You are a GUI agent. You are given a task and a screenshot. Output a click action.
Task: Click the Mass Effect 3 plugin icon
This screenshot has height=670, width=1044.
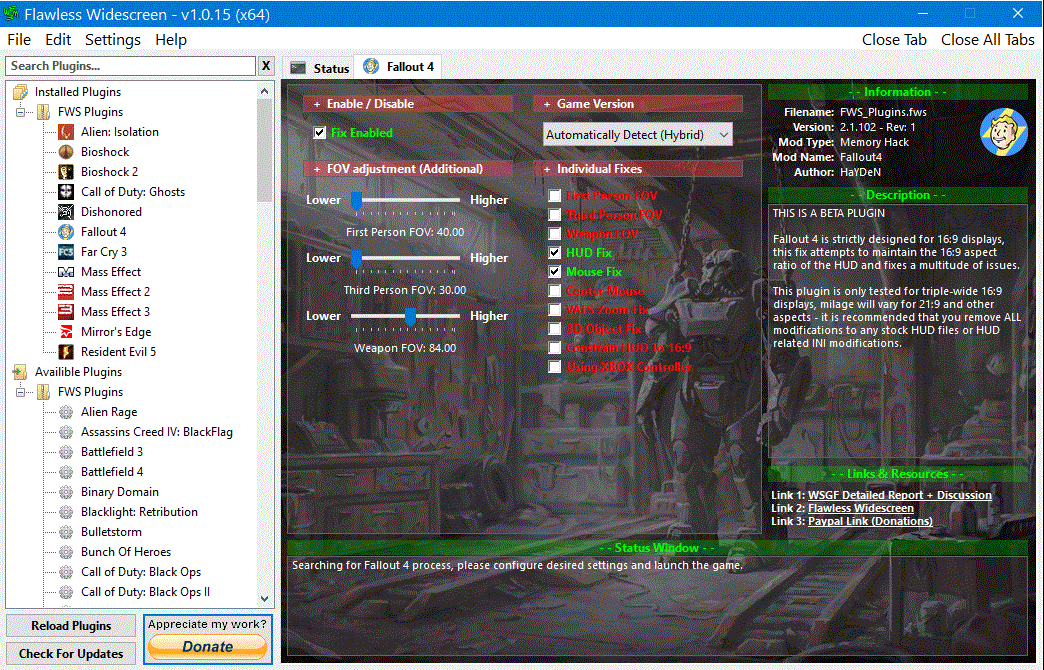tap(66, 312)
